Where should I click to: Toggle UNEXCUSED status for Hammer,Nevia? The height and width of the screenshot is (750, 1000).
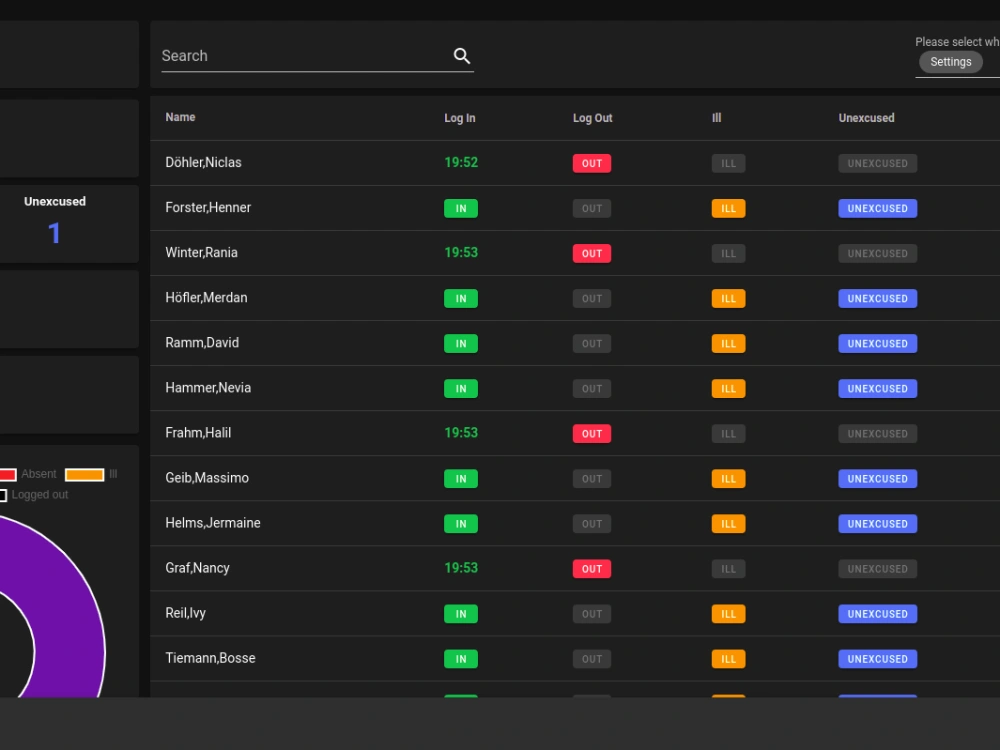tap(877, 388)
